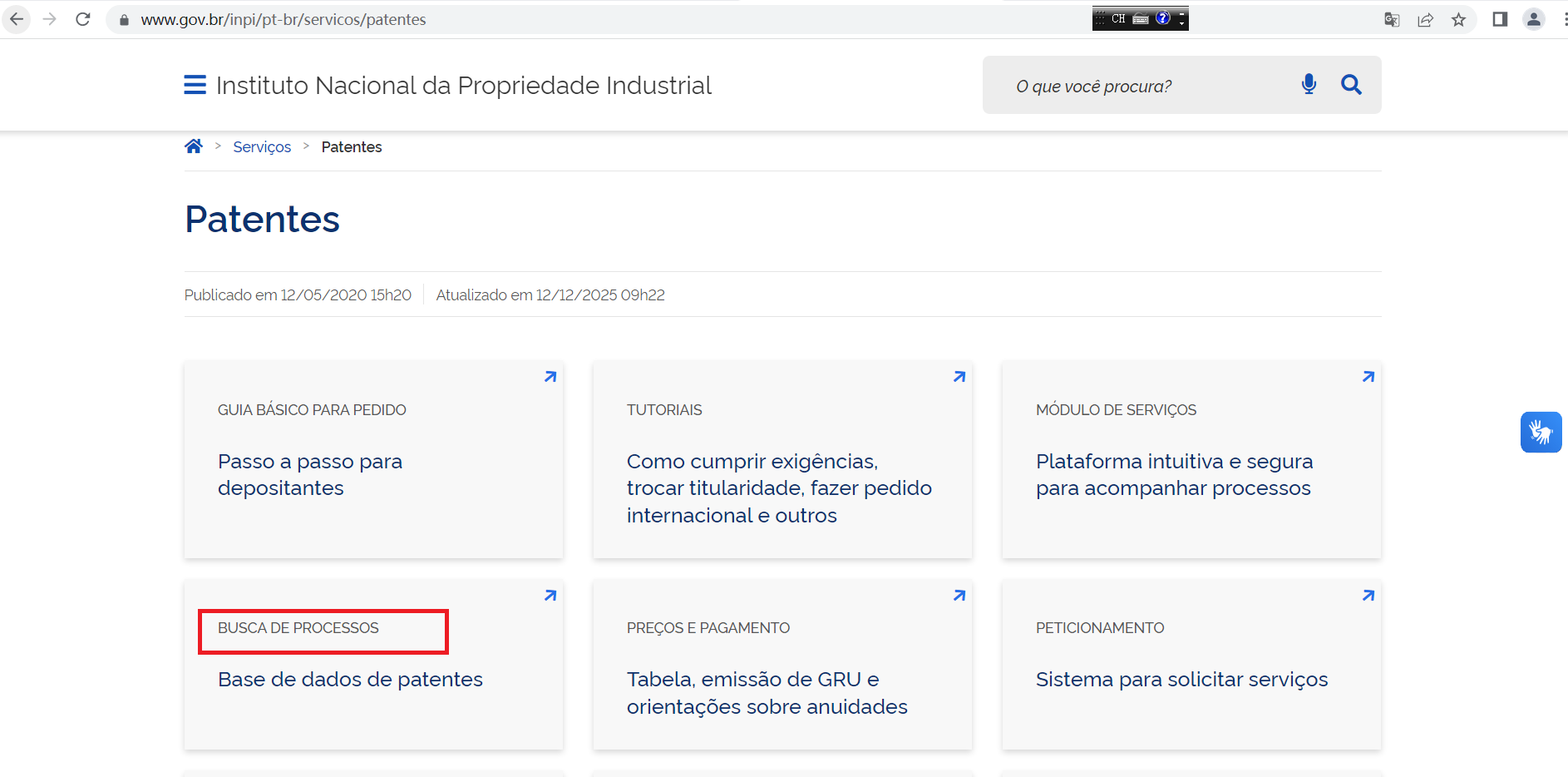The width and height of the screenshot is (1568, 777).
Task: Open 'Plataforma intuitiva e segura' services module
Action: pyautogui.click(x=1174, y=474)
